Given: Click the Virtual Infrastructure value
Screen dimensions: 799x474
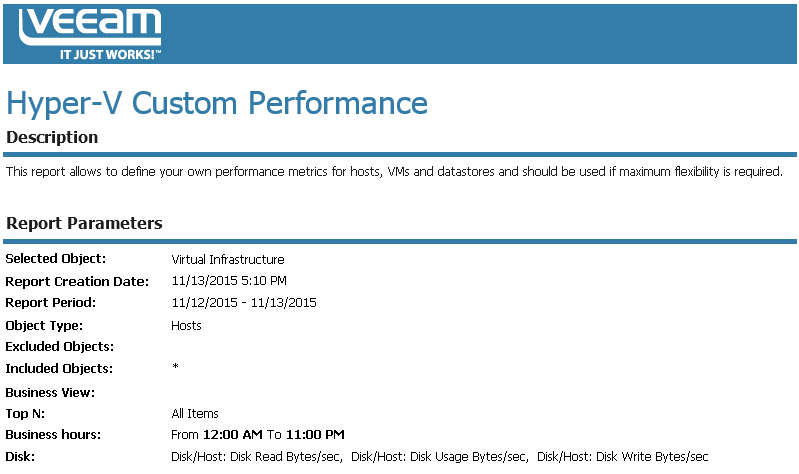Looking at the screenshot, I should click(228, 259).
